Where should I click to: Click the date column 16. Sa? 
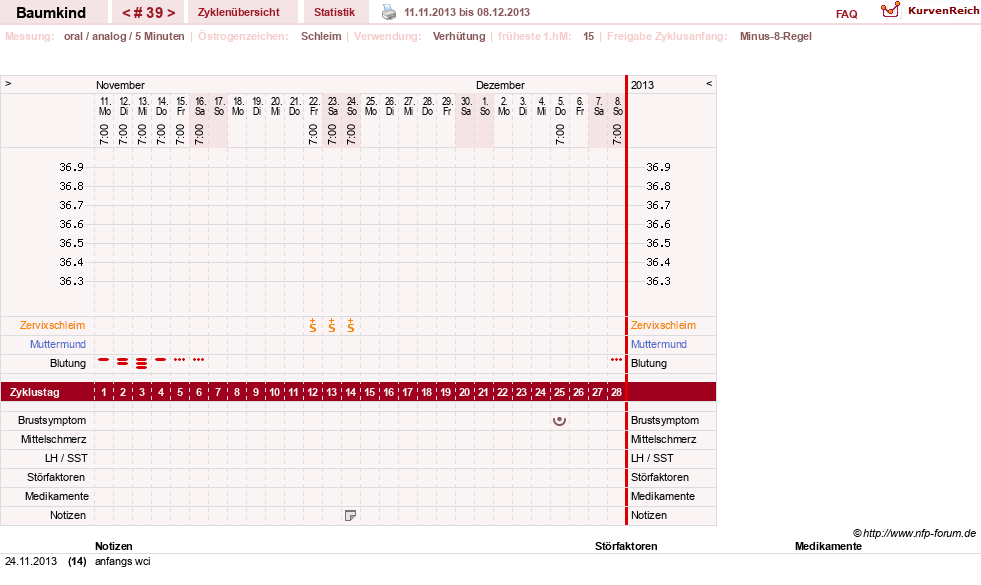click(200, 106)
